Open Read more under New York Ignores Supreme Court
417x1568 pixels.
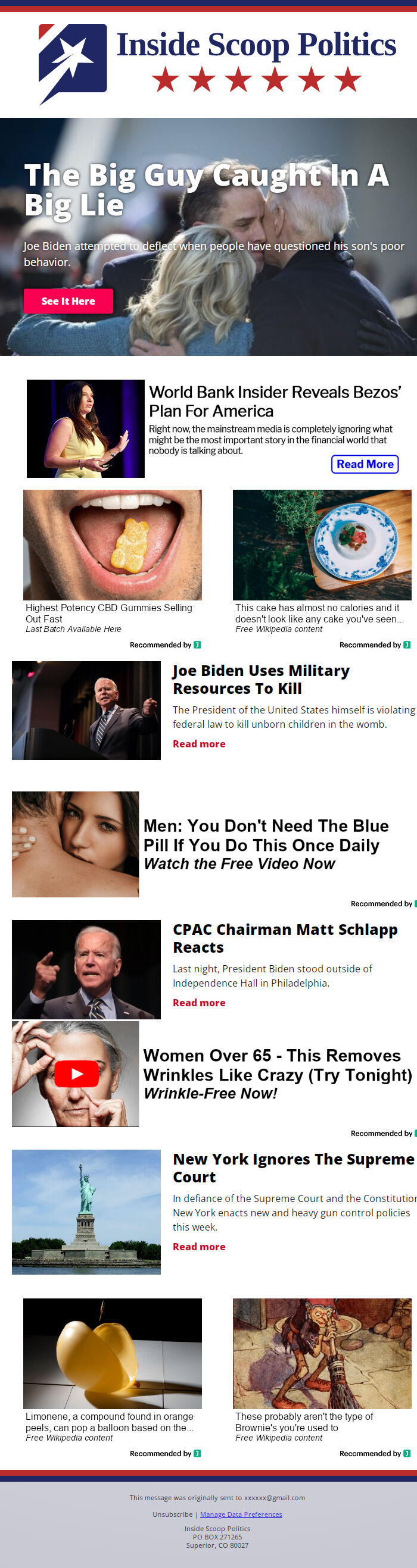199,1247
